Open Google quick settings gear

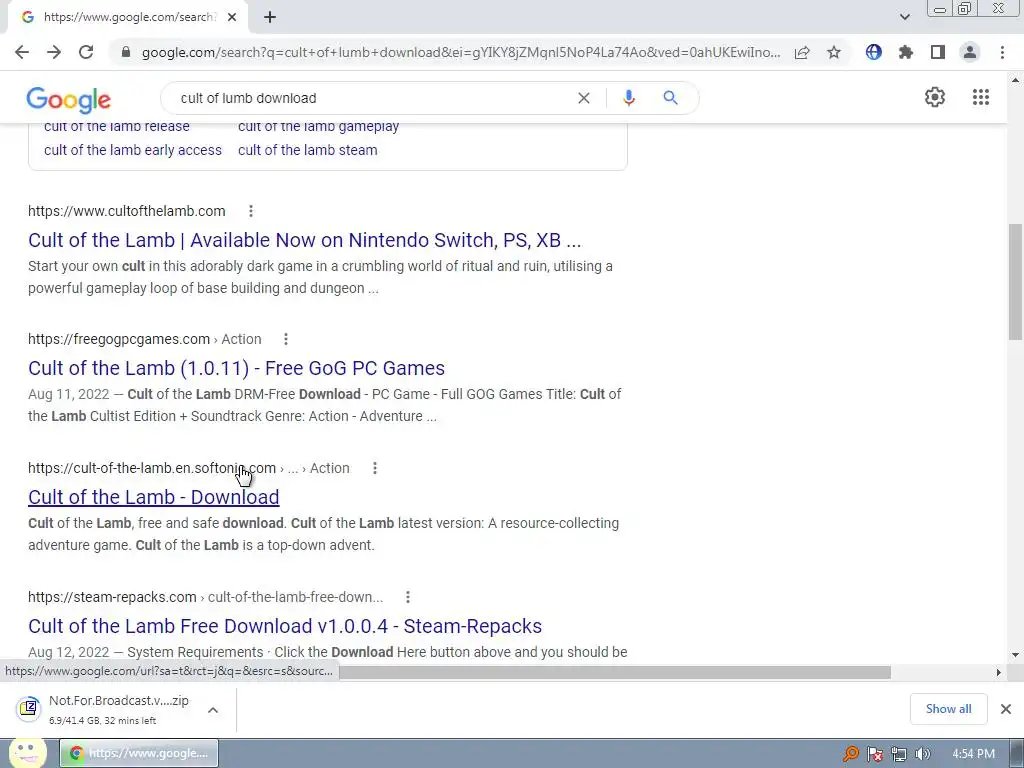point(935,97)
